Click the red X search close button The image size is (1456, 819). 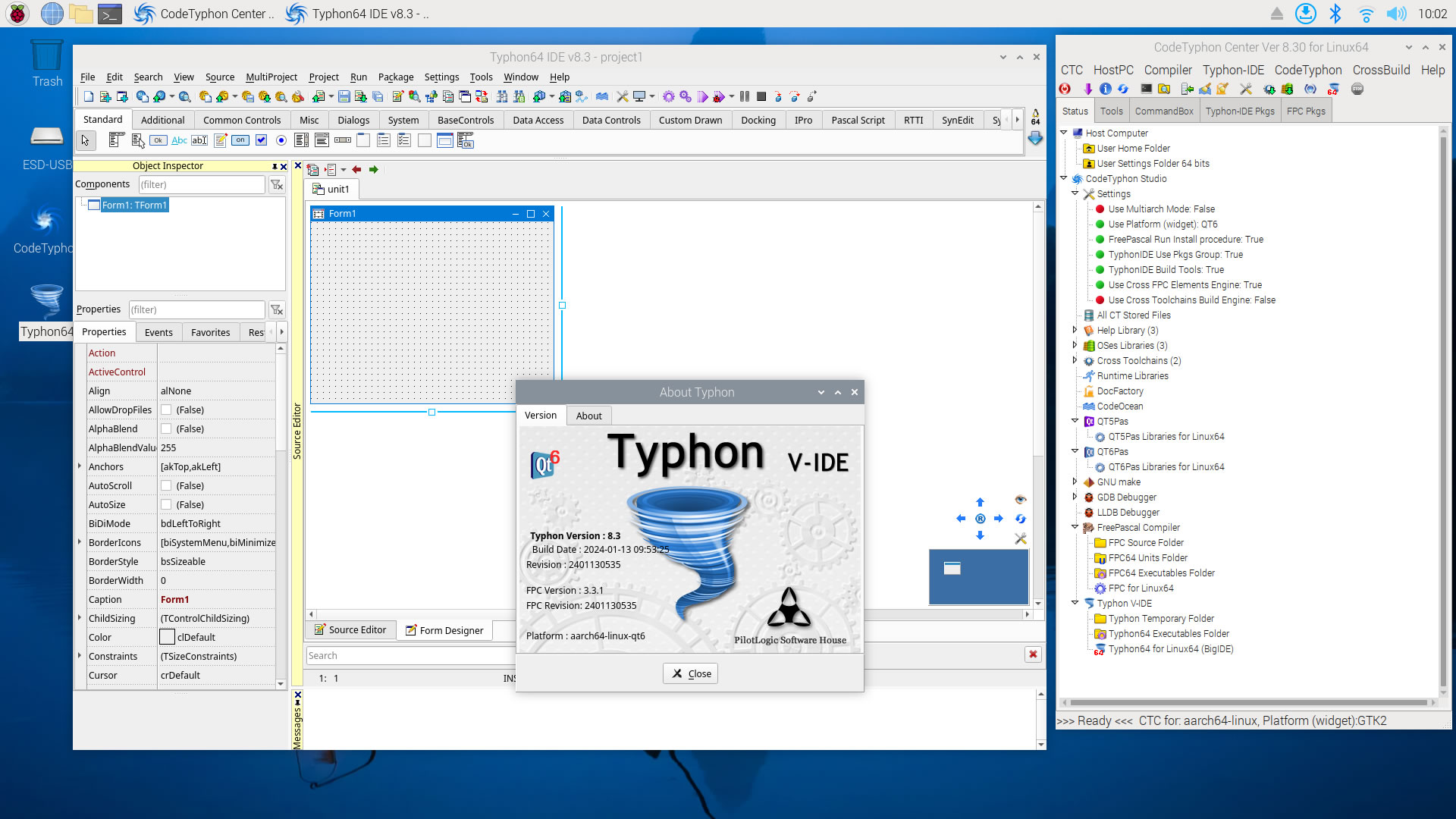coord(1032,654)
